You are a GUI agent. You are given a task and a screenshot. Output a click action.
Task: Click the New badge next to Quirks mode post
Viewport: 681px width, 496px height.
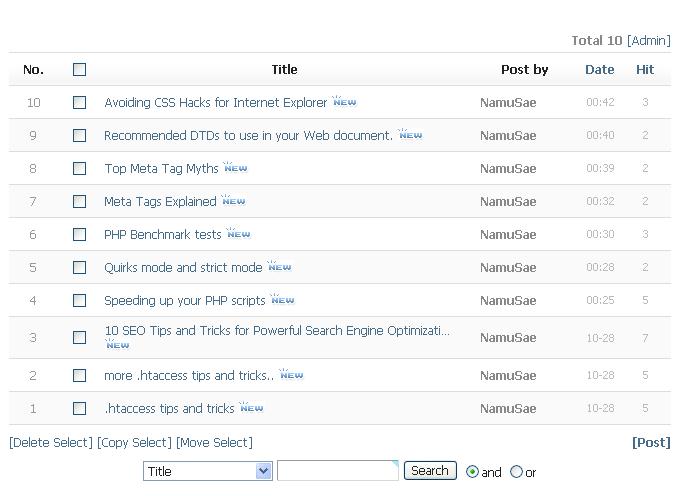coord(279,267)
